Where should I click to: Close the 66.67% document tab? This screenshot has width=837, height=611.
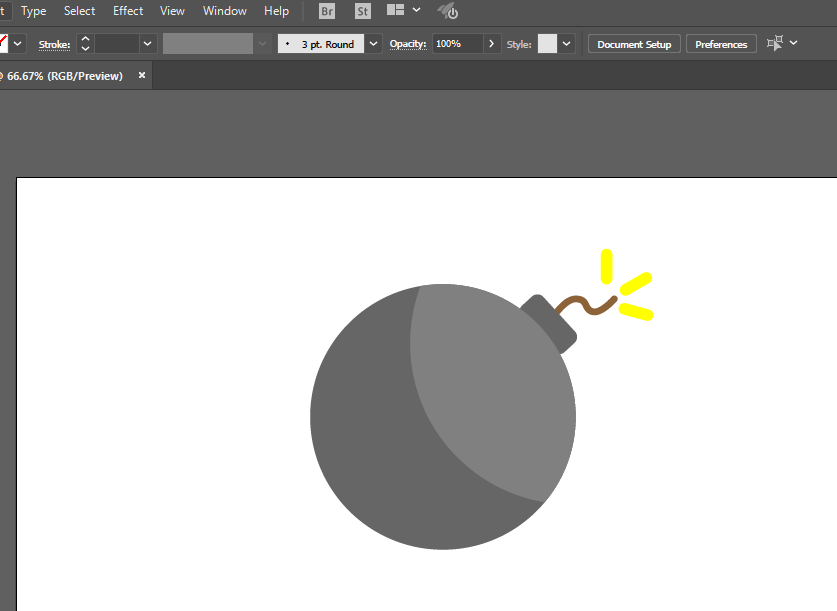(142, 75)
